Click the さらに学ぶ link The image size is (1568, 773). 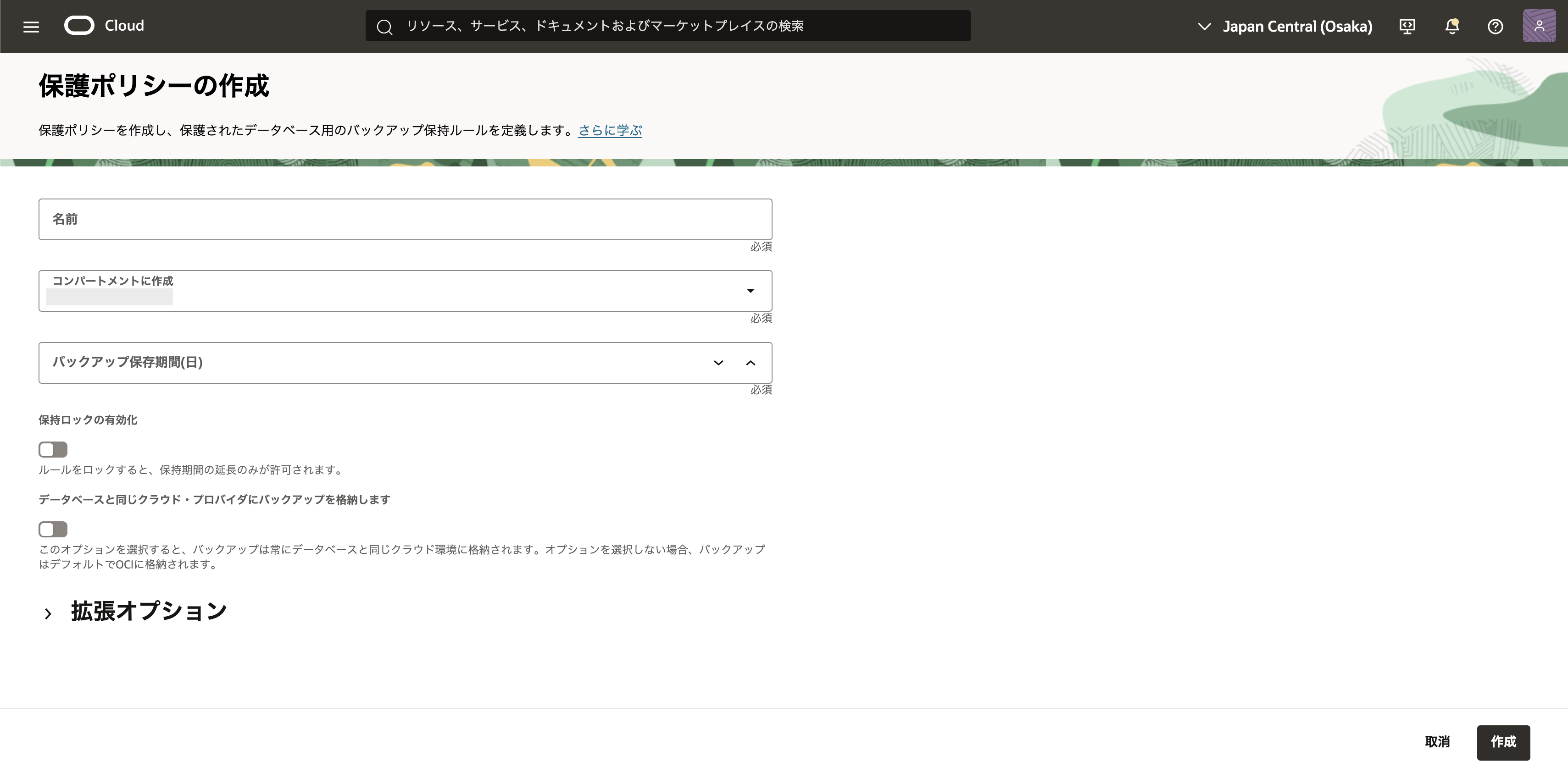(x=610, y=130)
